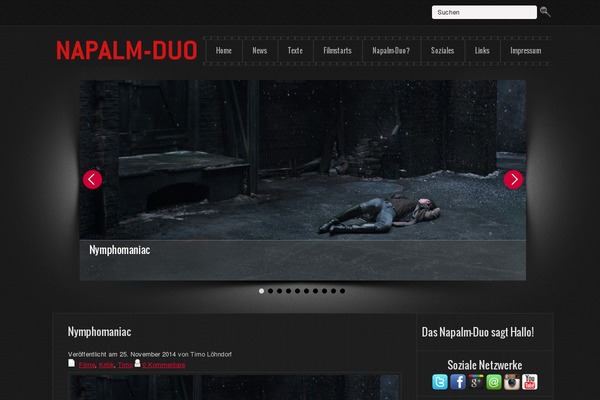
Task: Advance slider with right arrow
Action: tap(513, 180)
